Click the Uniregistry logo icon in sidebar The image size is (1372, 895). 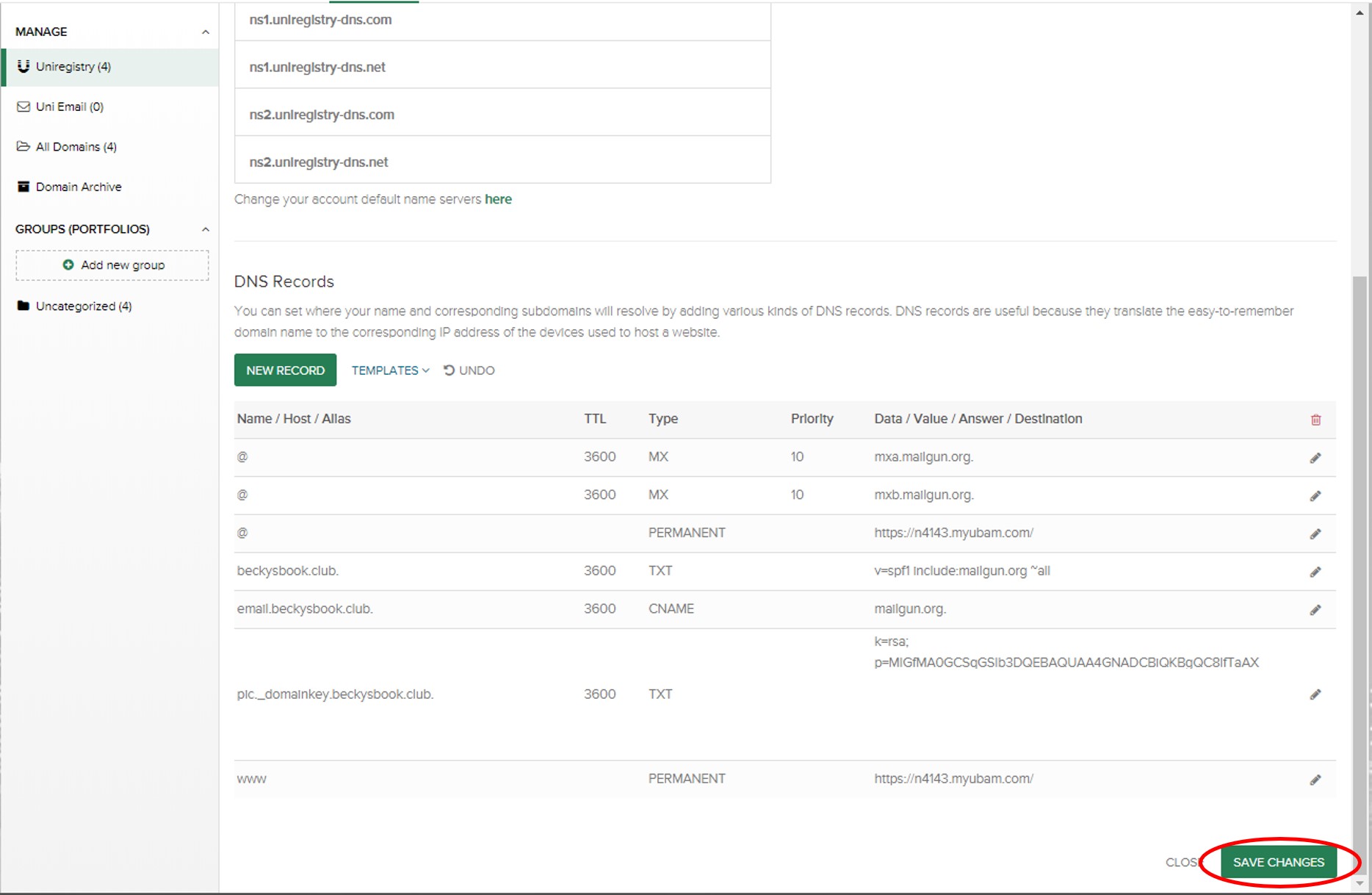(x=24, y=66)
